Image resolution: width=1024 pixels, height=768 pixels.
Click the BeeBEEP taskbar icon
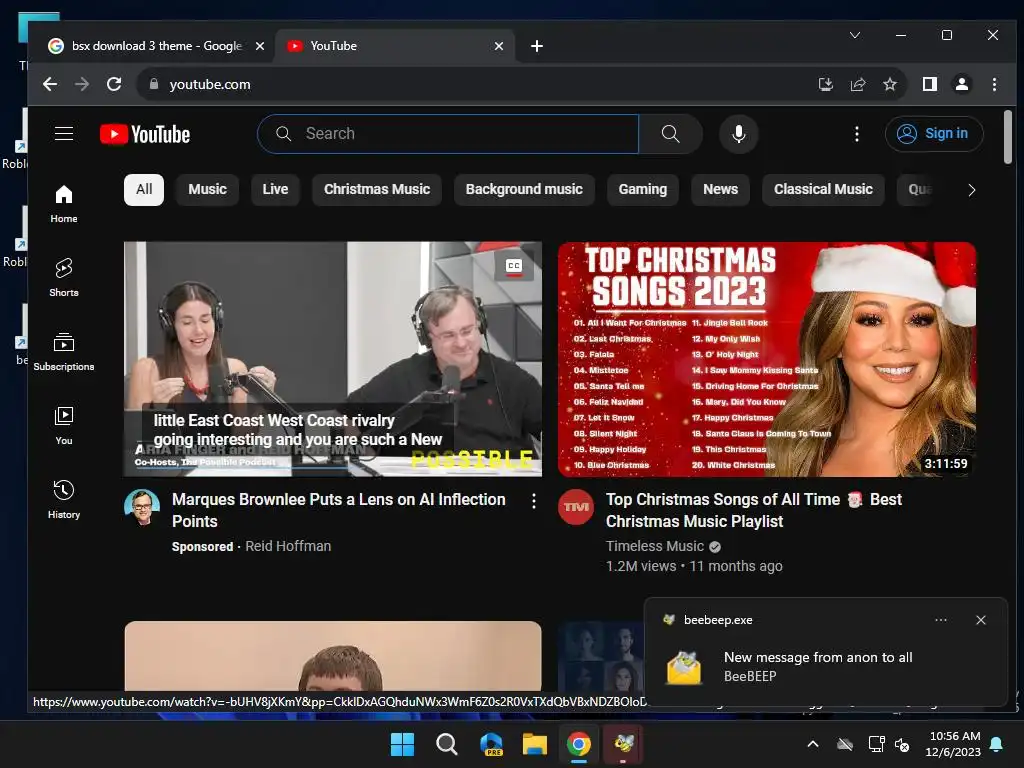[623, 744]
